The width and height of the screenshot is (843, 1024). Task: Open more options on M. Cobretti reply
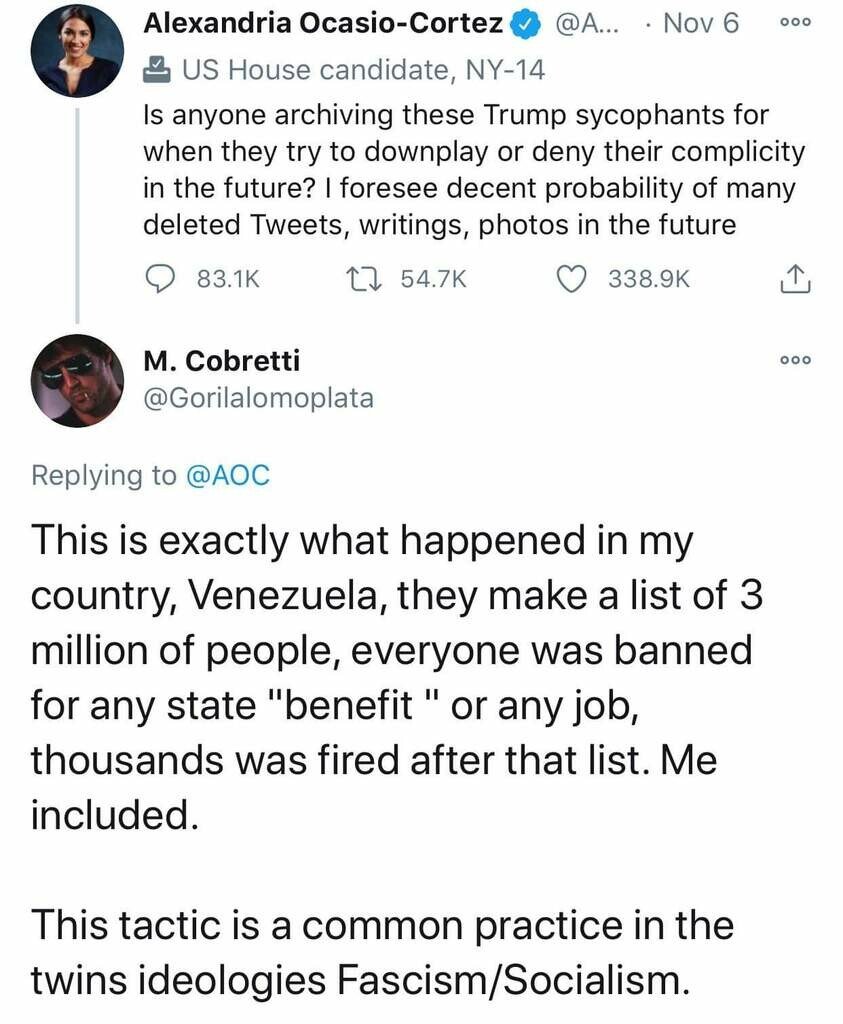coord(794,360)
